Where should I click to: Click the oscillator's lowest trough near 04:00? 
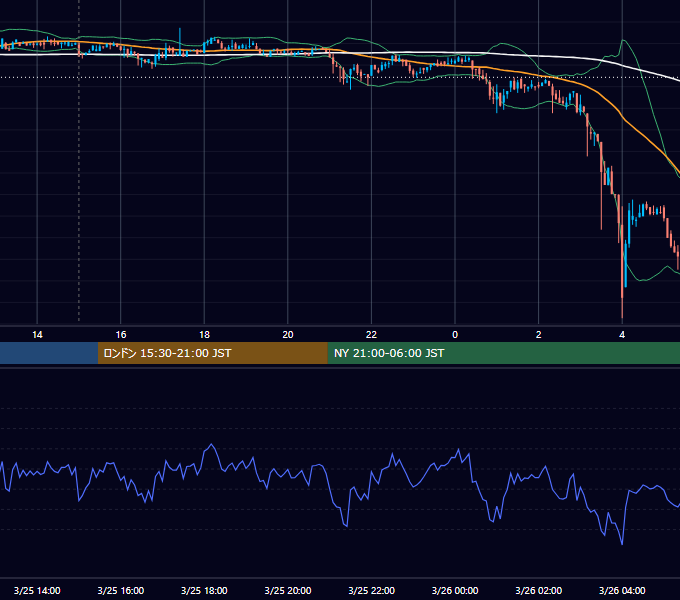click(622, 543)
